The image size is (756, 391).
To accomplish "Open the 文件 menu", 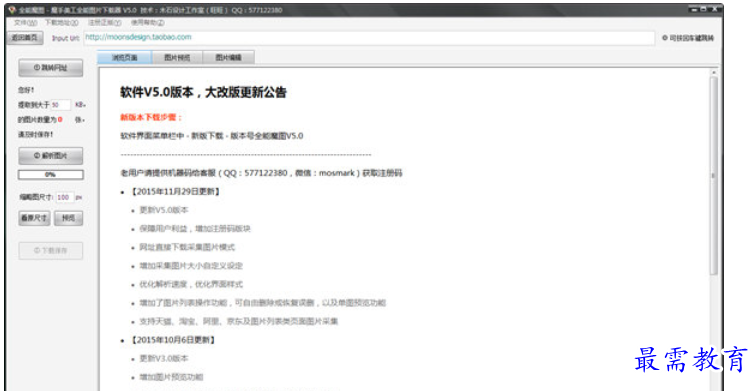I will [25, 23].
